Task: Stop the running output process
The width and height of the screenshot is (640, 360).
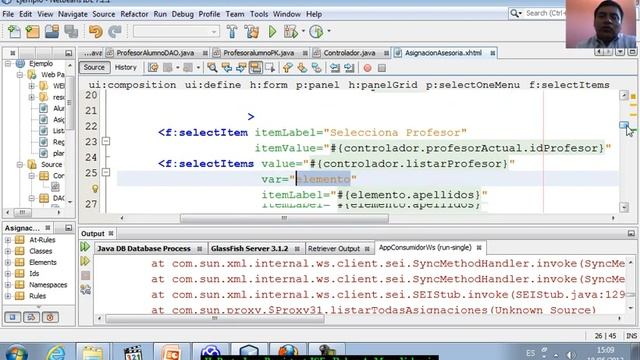Action: tap(85, 276)
